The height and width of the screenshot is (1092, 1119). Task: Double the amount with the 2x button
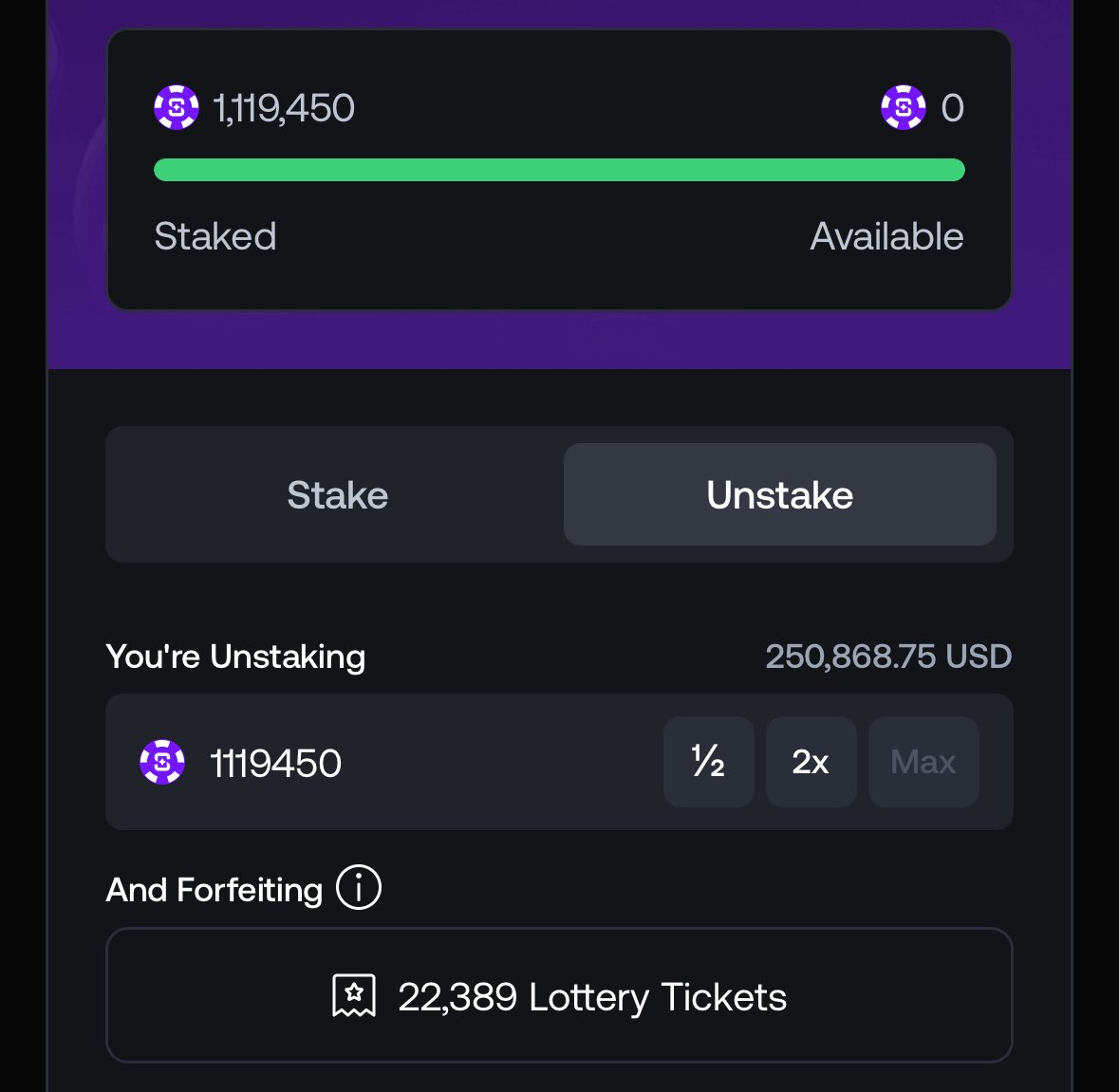tap(811, 762)
